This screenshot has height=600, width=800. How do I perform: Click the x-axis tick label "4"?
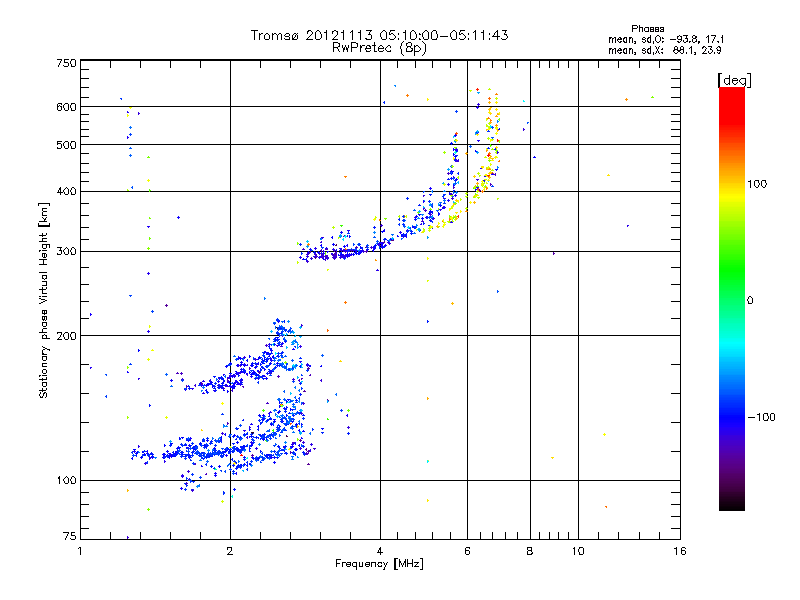[x=380, y=551]
